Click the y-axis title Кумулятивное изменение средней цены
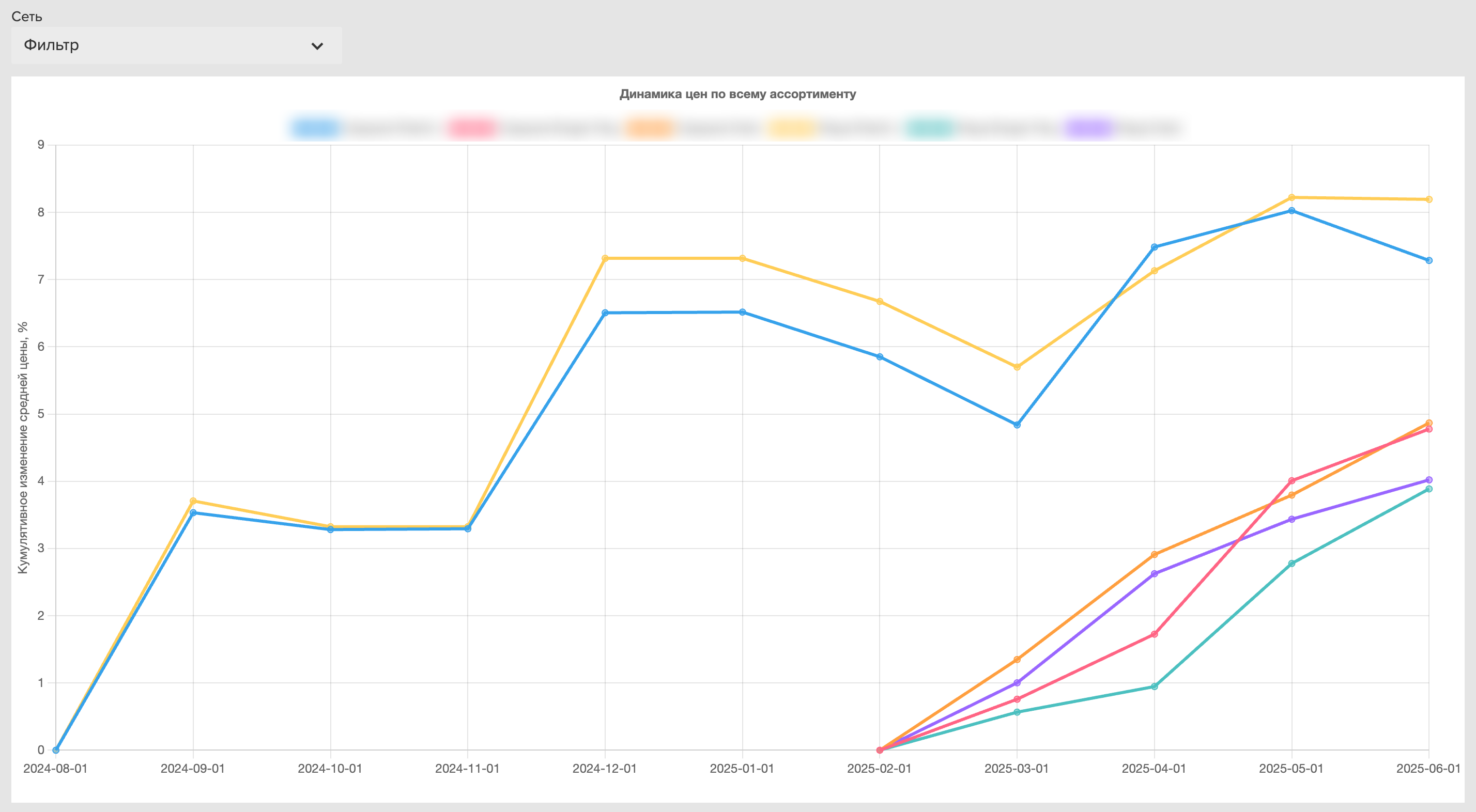The height and width of the screenshot is (812, 1476). 23,447
